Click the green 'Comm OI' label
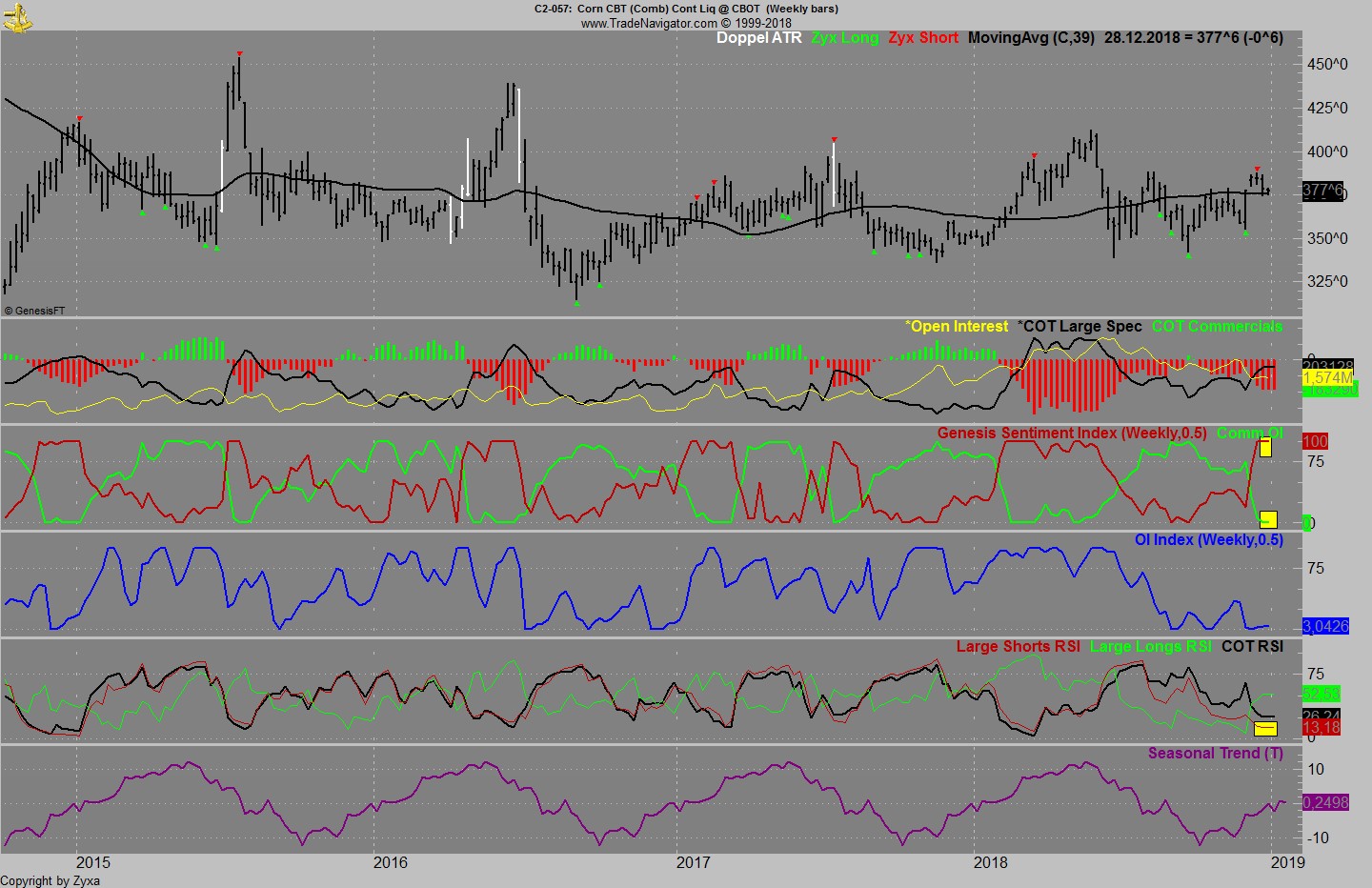The image size is (1372, 888). click(1250, 434)
